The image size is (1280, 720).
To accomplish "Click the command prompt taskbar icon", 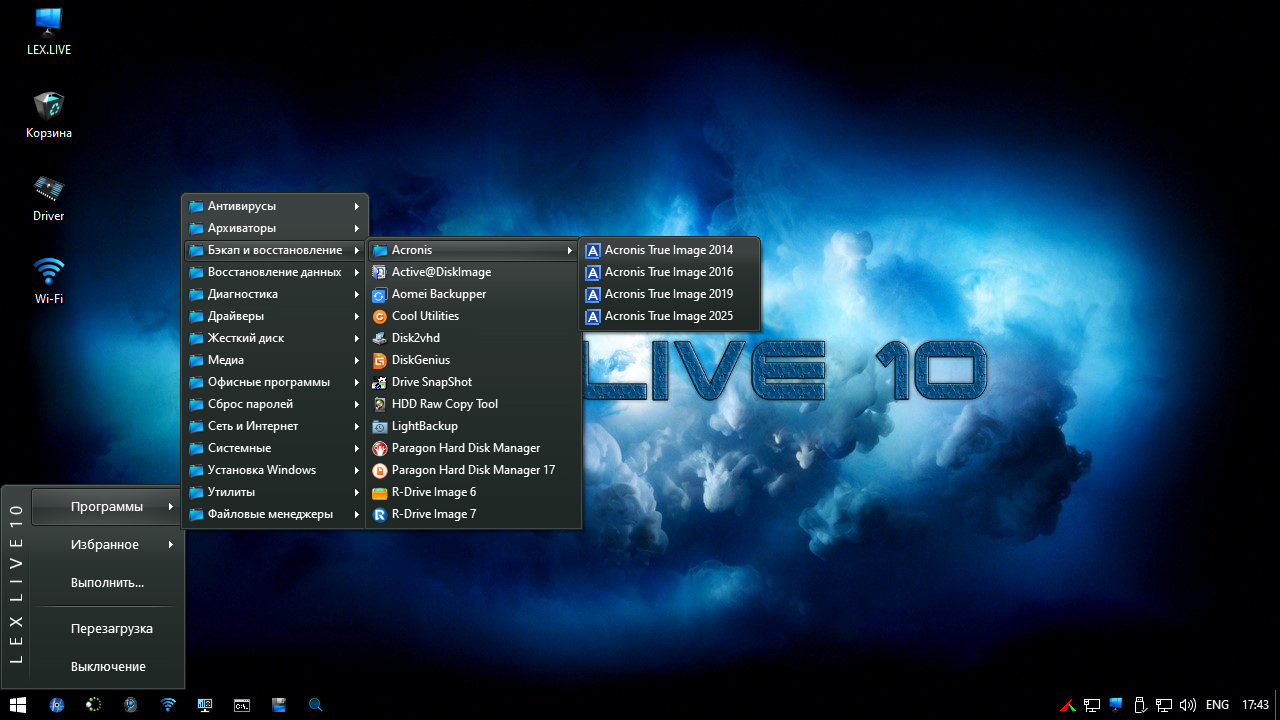I will click(241, 705).
